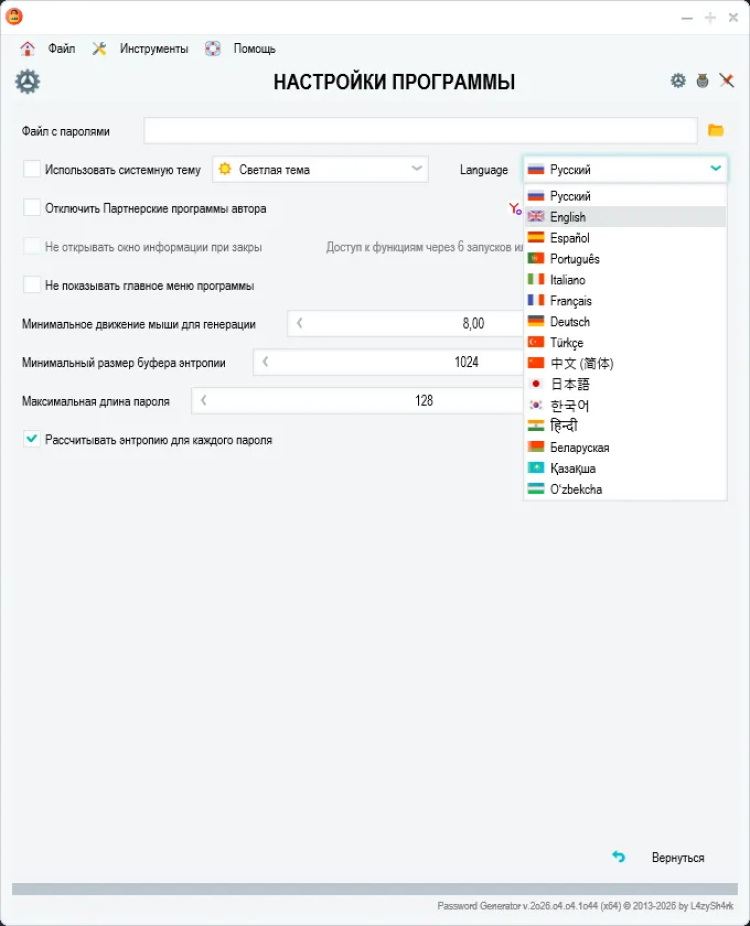This screenshot has height=926, width=750.
Task: Uncheck "Рассчитывать энтропию для каждого пароля"
Action: point(32,439)
